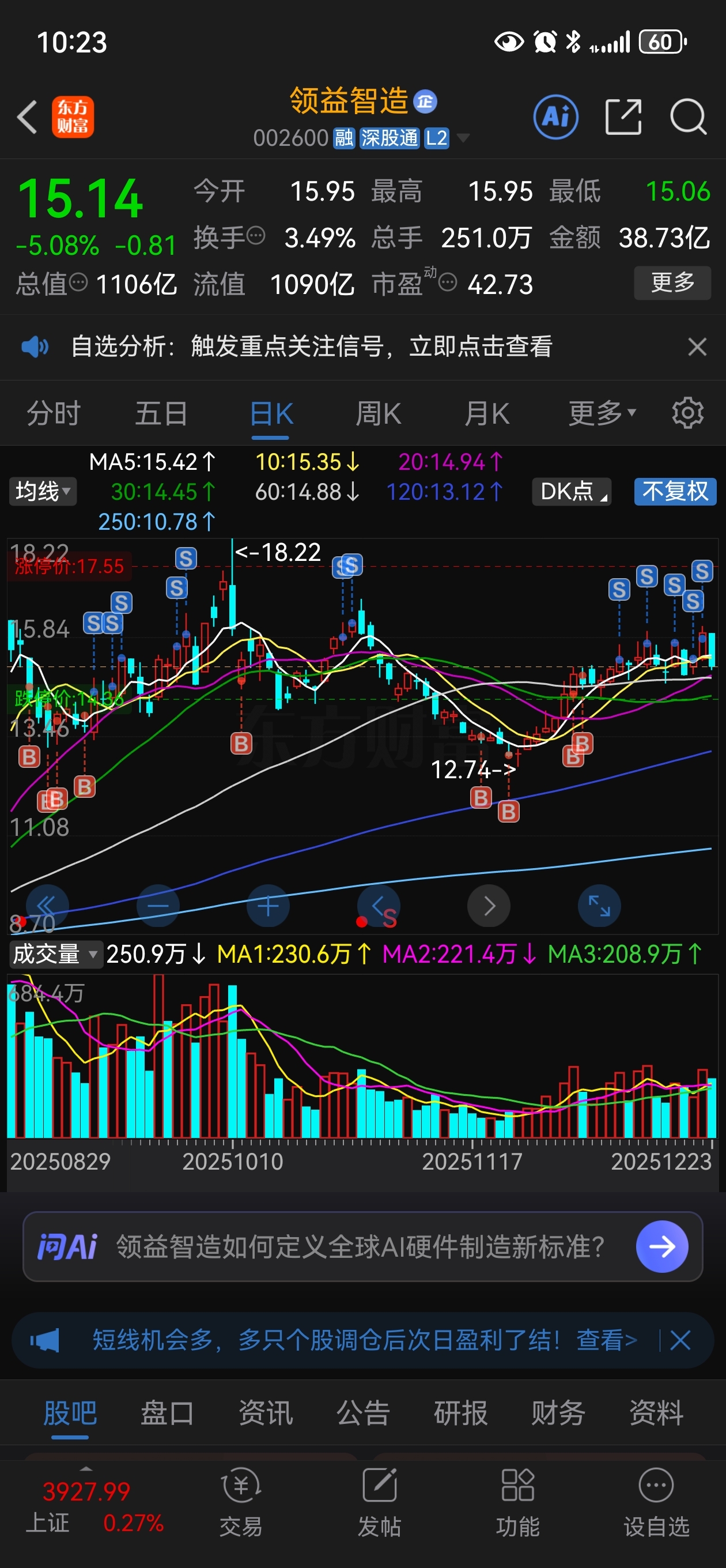Open 查看> link in promotion banner
The height and width of the screenshot is (1568, 726).
point(607,1340)
